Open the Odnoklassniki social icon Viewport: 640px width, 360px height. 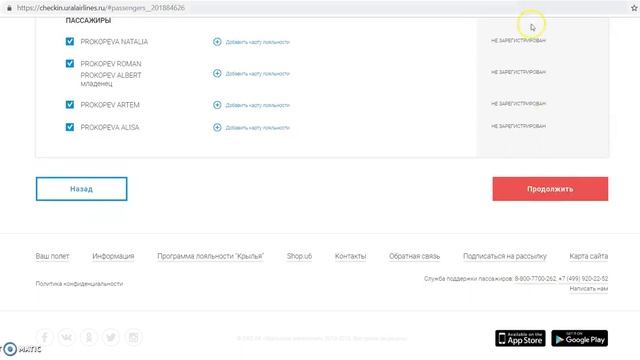(x=89, y=337)
